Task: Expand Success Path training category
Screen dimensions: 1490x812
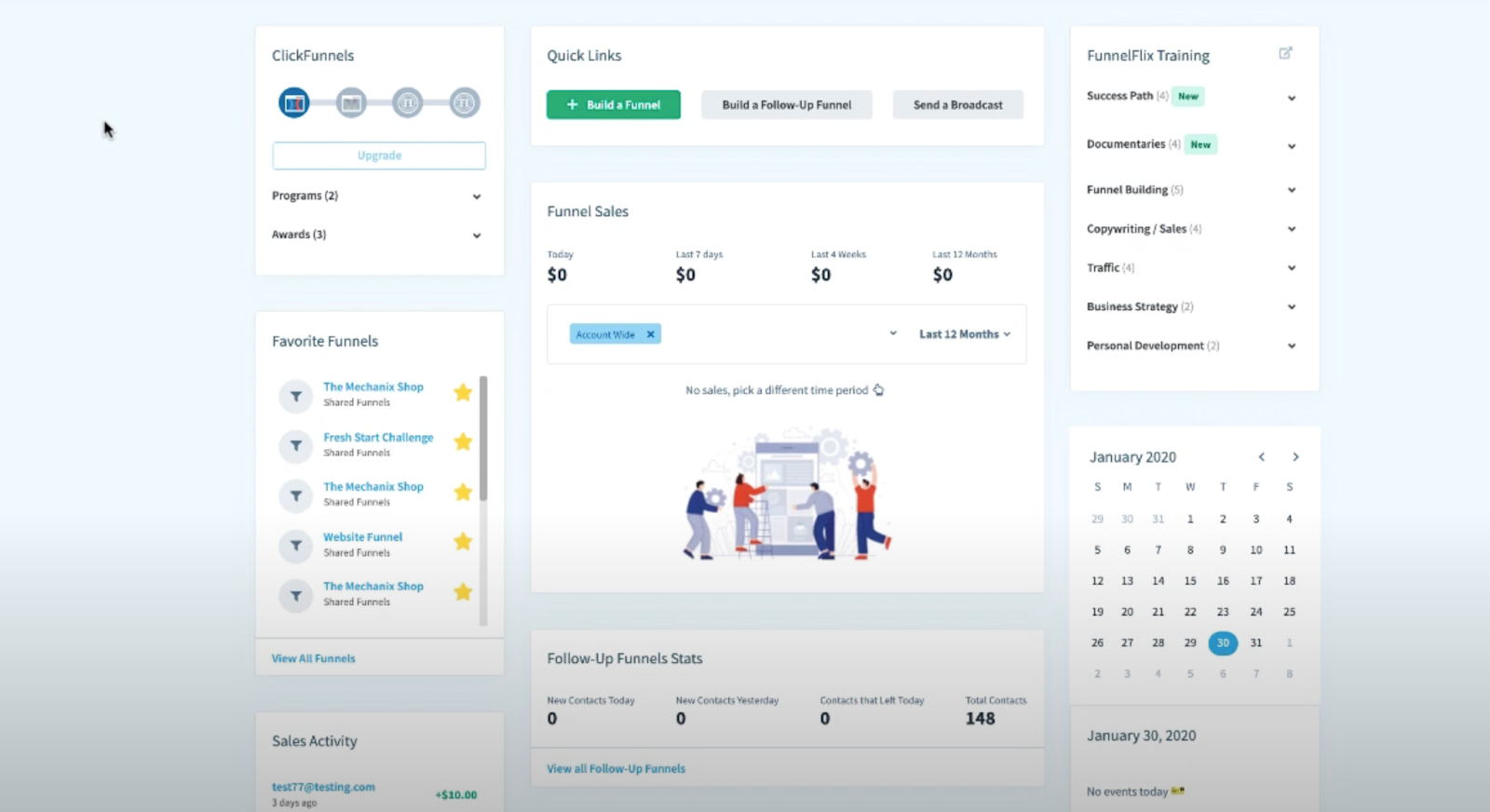Action: 1292,98
